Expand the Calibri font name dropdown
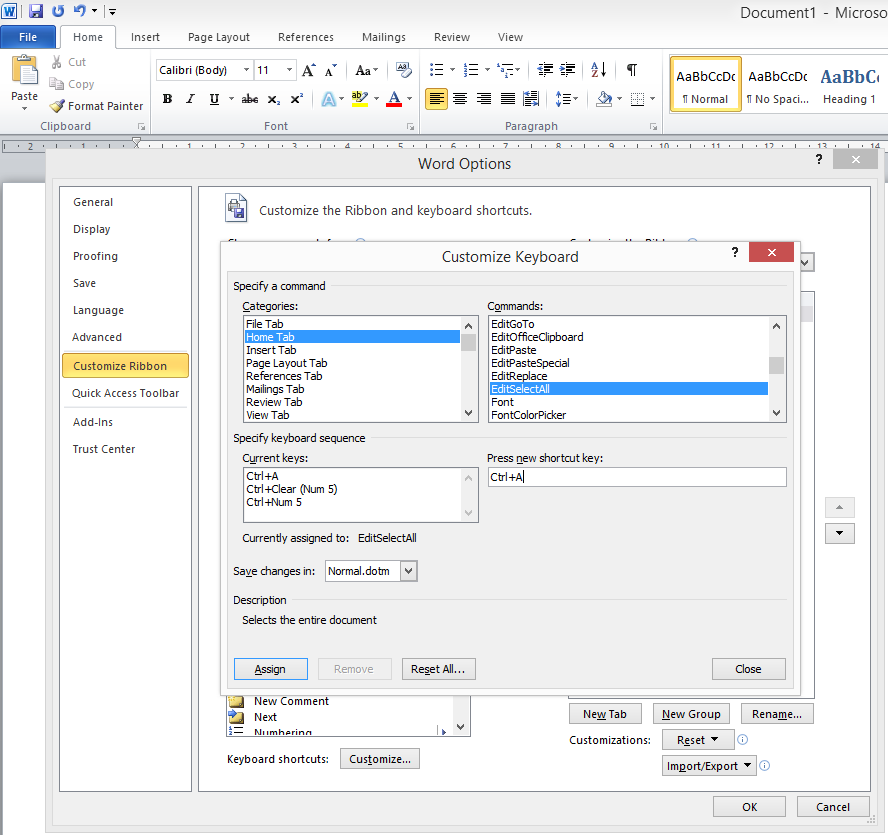 246,70
